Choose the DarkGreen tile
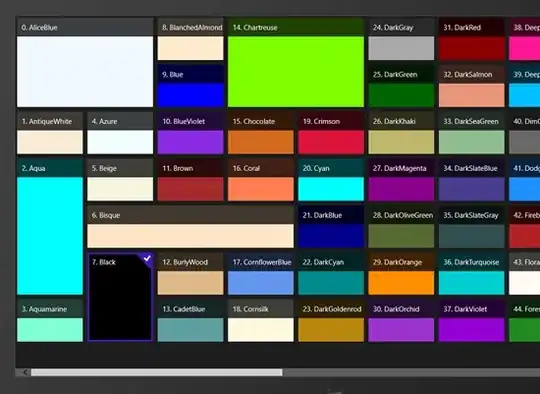 coord(401,86)
